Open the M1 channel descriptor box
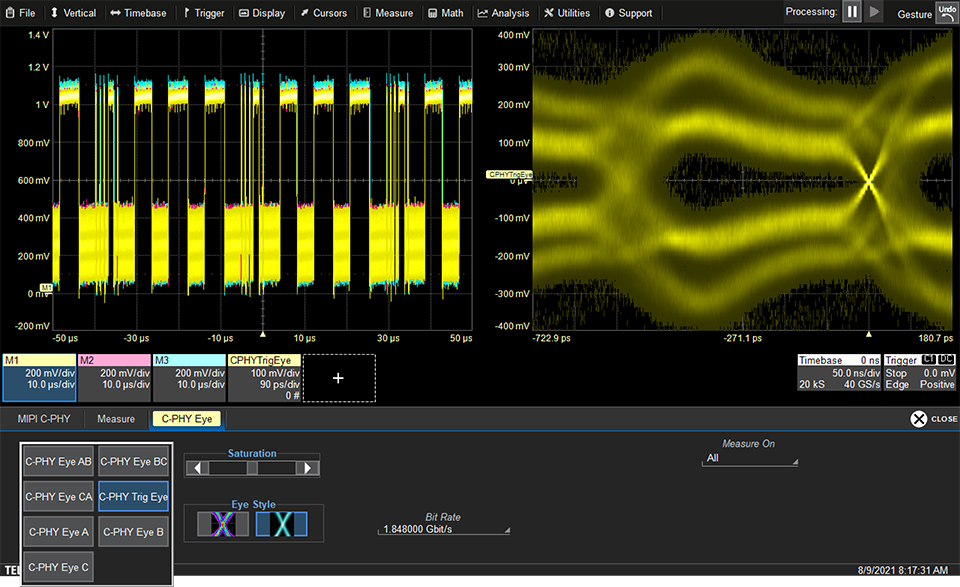This screenshot has width=960, height=587. click(39, 377)
